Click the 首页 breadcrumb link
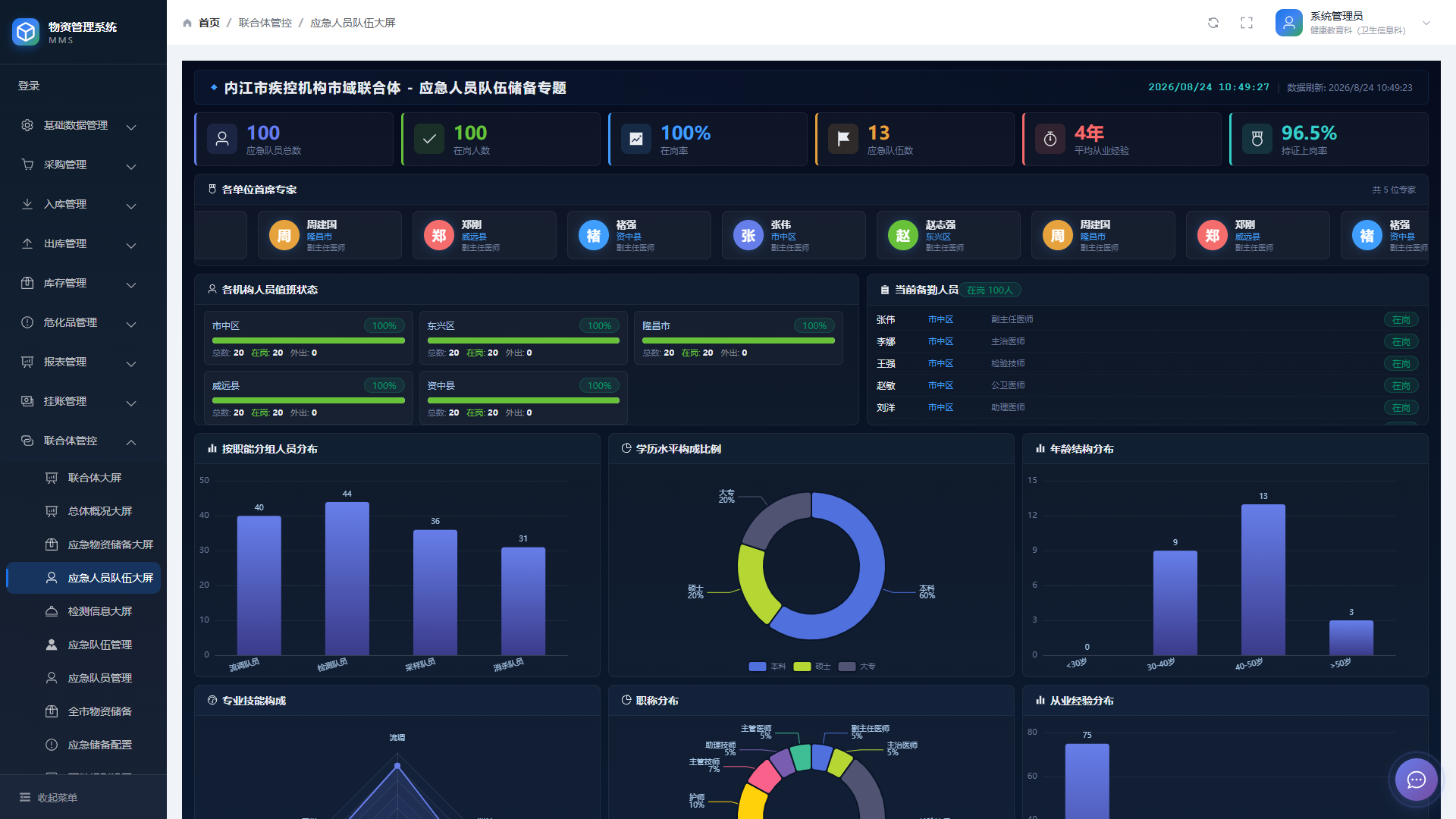Viewport: 1456px width, 819px height. click(x=209, y=23)
